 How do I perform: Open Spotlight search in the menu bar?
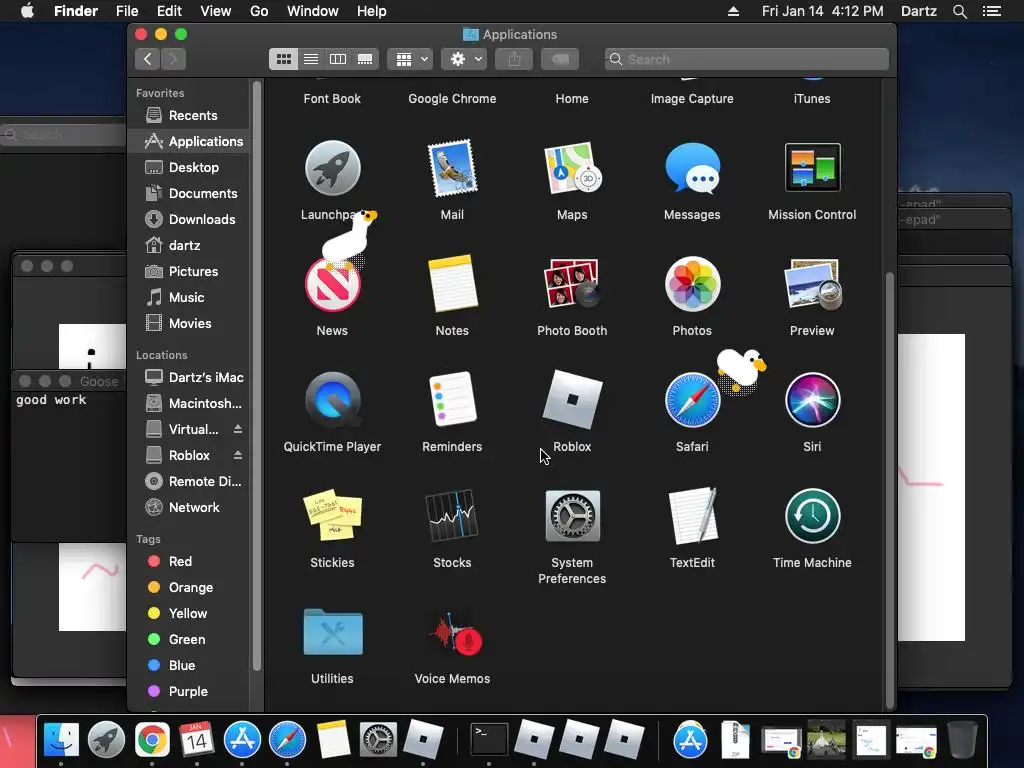[959, 11]
